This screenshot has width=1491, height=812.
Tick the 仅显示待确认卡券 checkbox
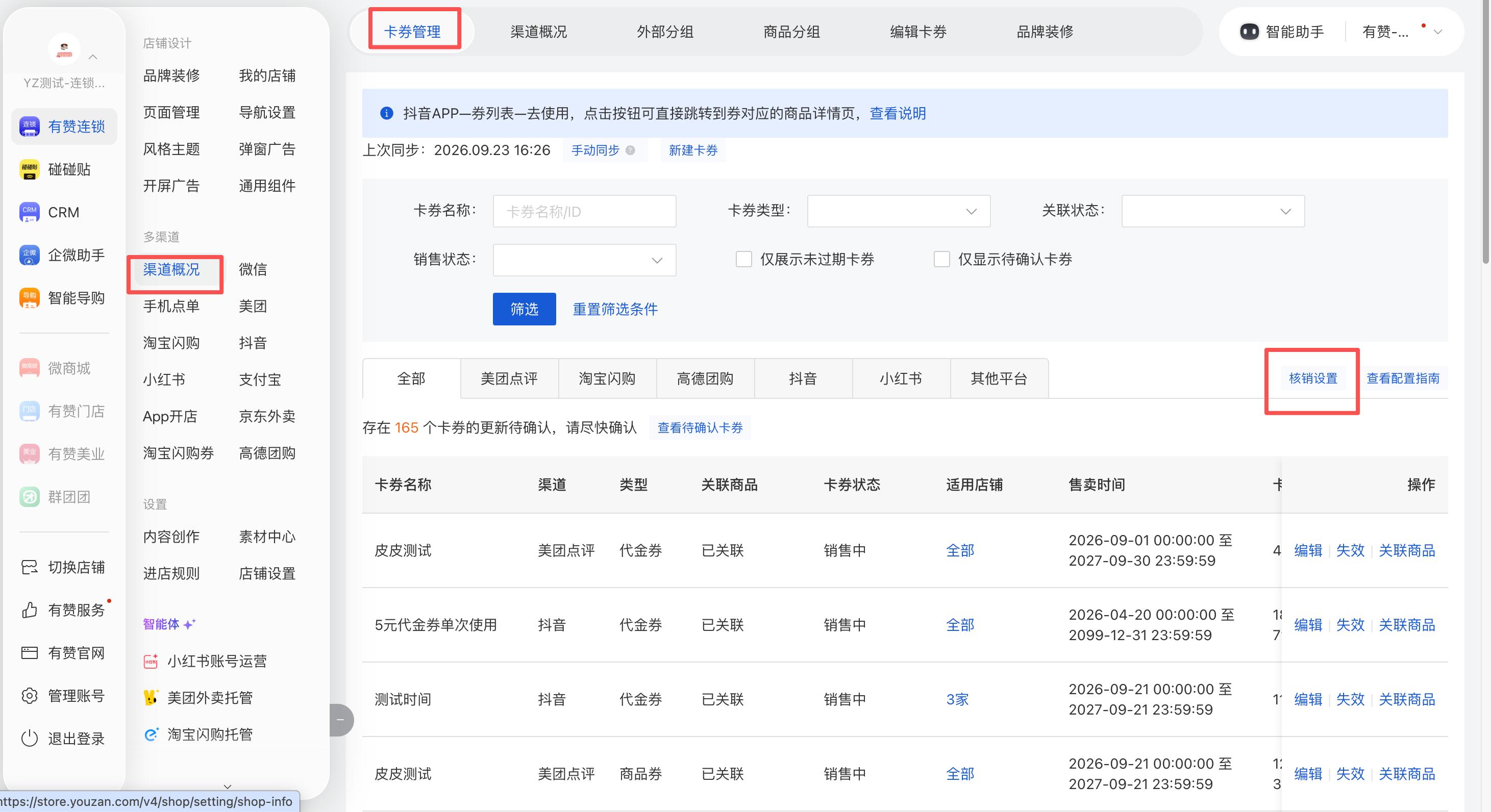(x=942, y=259)
